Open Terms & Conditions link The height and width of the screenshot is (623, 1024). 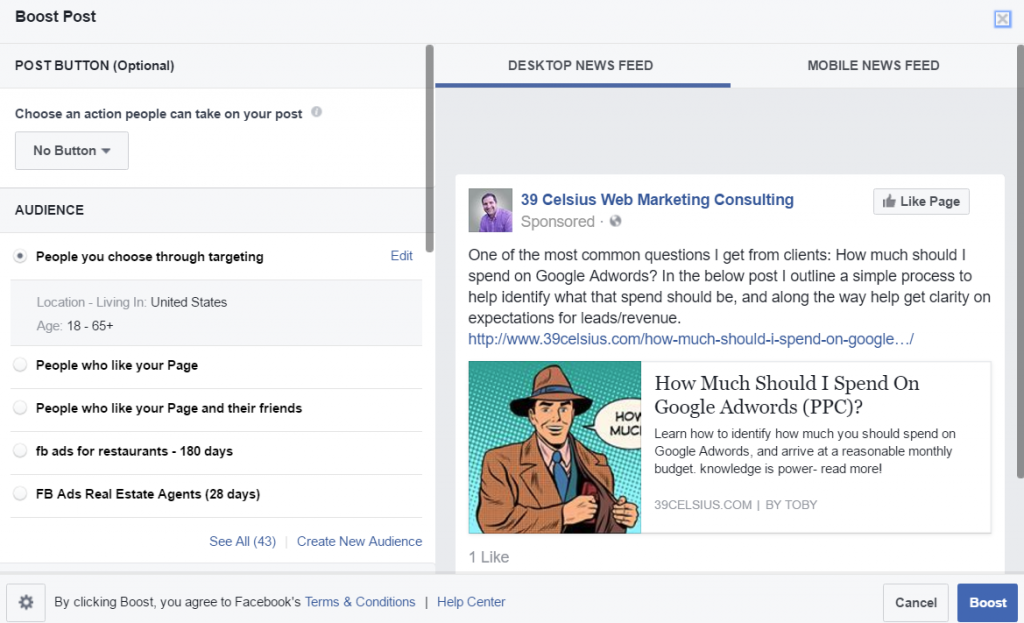pos(360,602)
